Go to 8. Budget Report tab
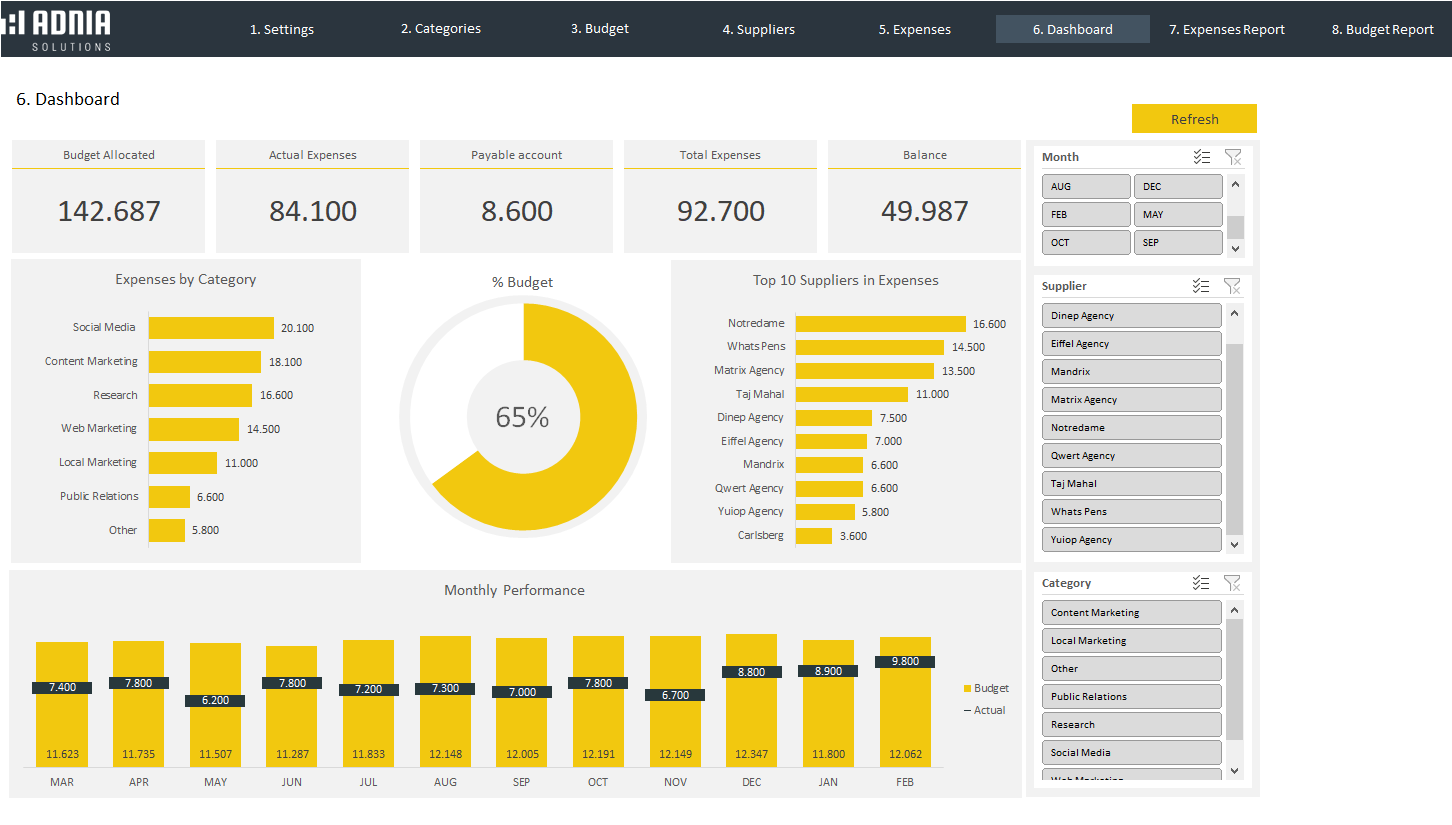This screenshot has width=1452, height=825. (x=1382, y=29)
